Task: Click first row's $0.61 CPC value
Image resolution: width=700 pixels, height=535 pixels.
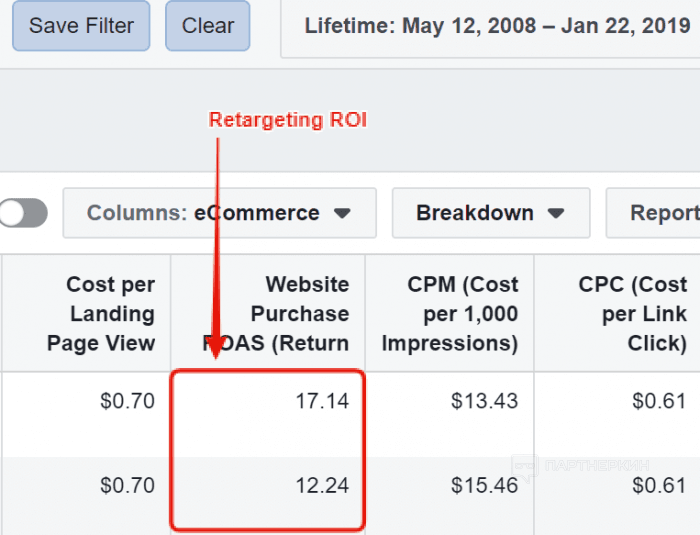Action: 659,401
